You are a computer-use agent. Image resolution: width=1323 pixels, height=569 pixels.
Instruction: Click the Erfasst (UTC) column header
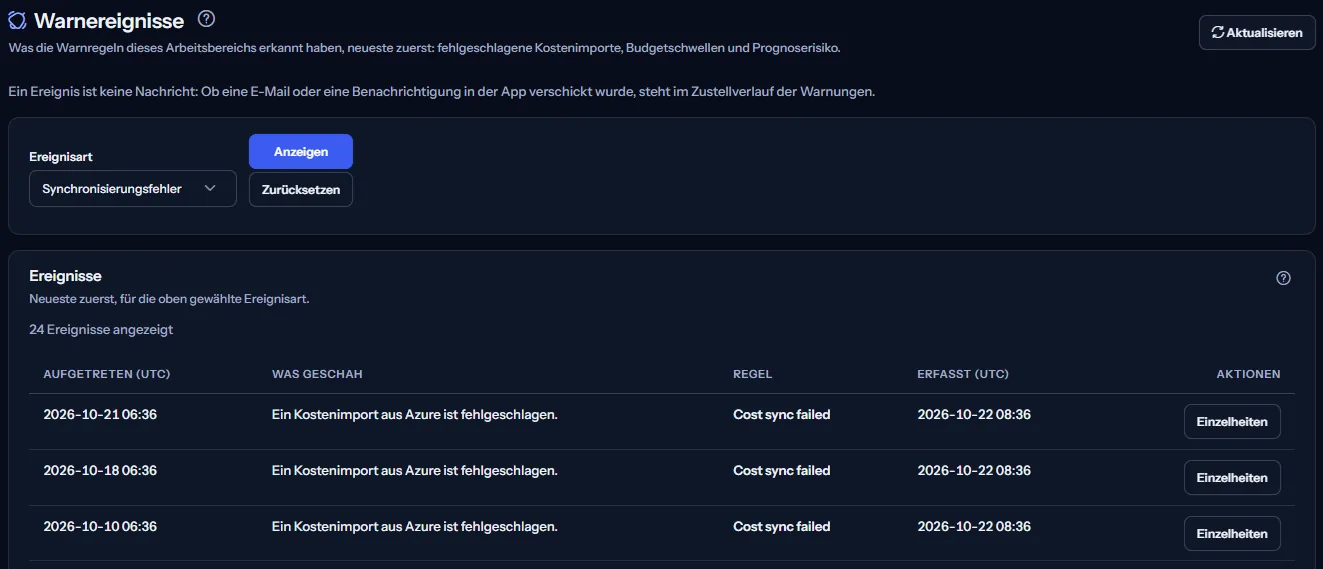coord(963,374)
